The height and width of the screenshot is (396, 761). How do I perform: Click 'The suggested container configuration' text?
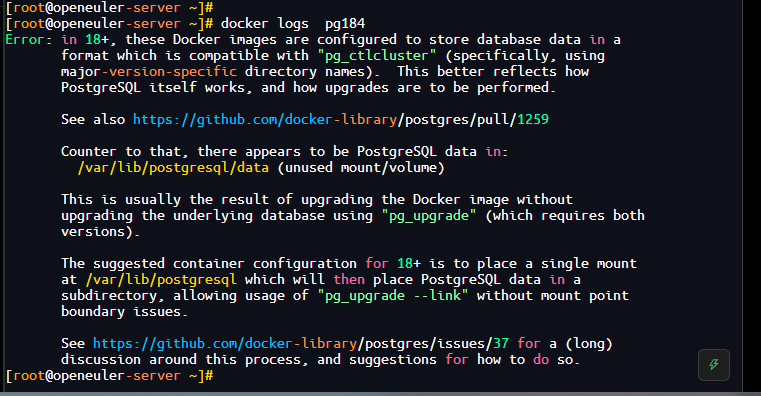pyautogui.click(x=209, y=264)
